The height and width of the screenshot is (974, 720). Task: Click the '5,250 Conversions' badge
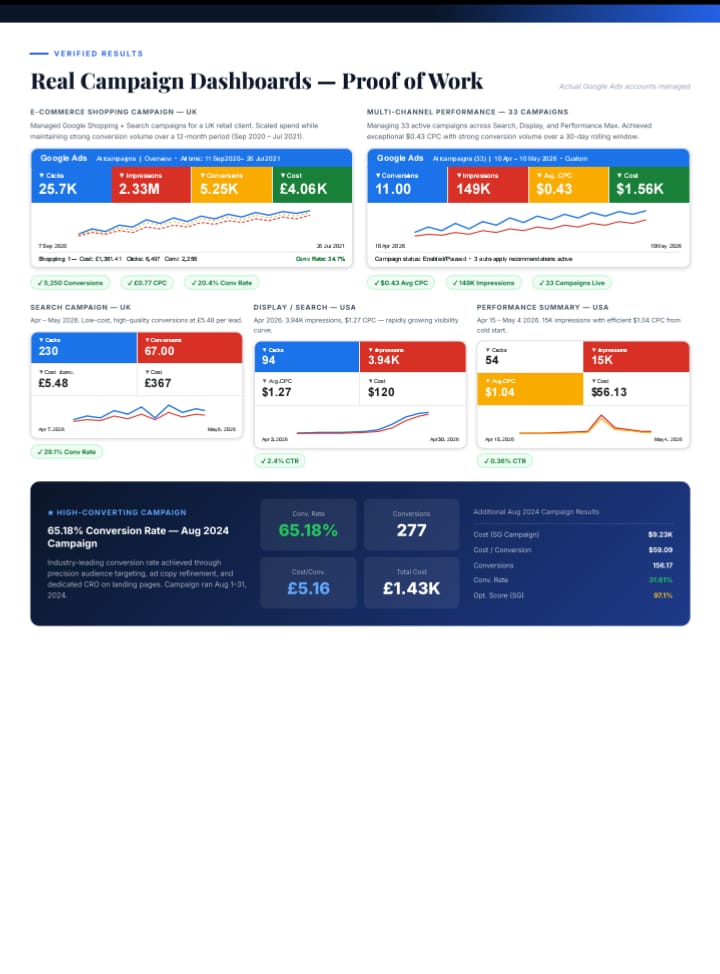click(70, 283)
